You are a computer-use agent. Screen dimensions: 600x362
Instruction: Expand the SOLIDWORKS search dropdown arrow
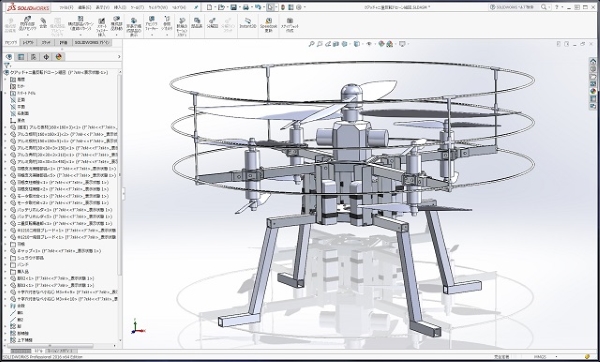pos(549,7)
